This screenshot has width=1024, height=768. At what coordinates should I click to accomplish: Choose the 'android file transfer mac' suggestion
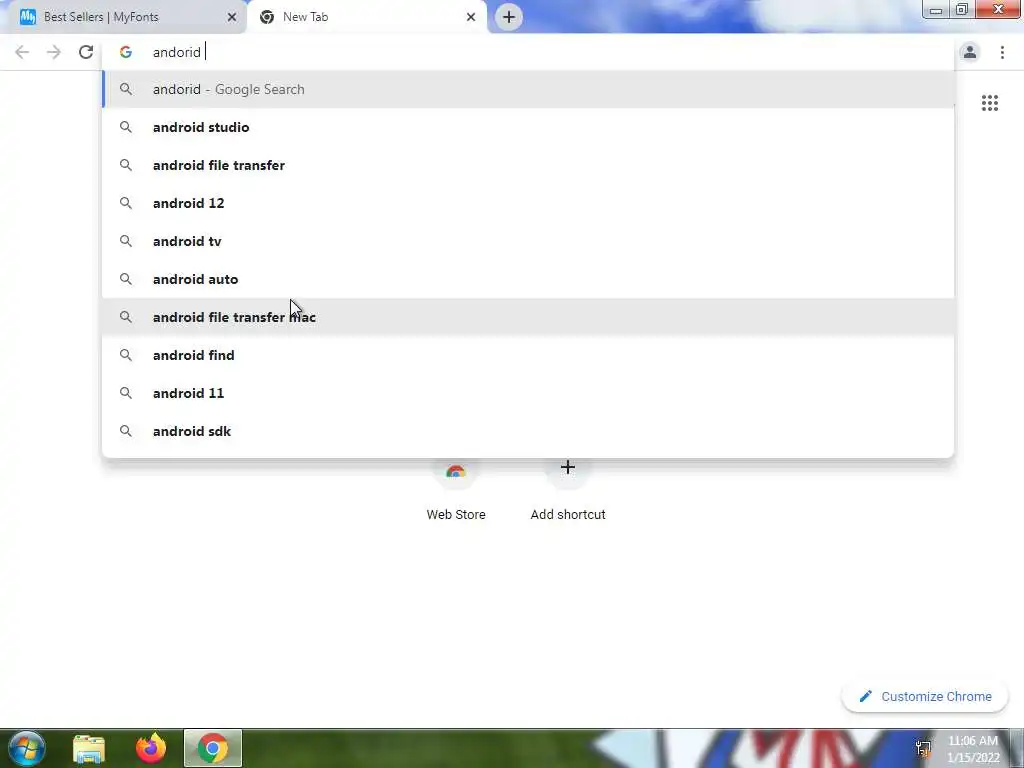coord(528,317)
